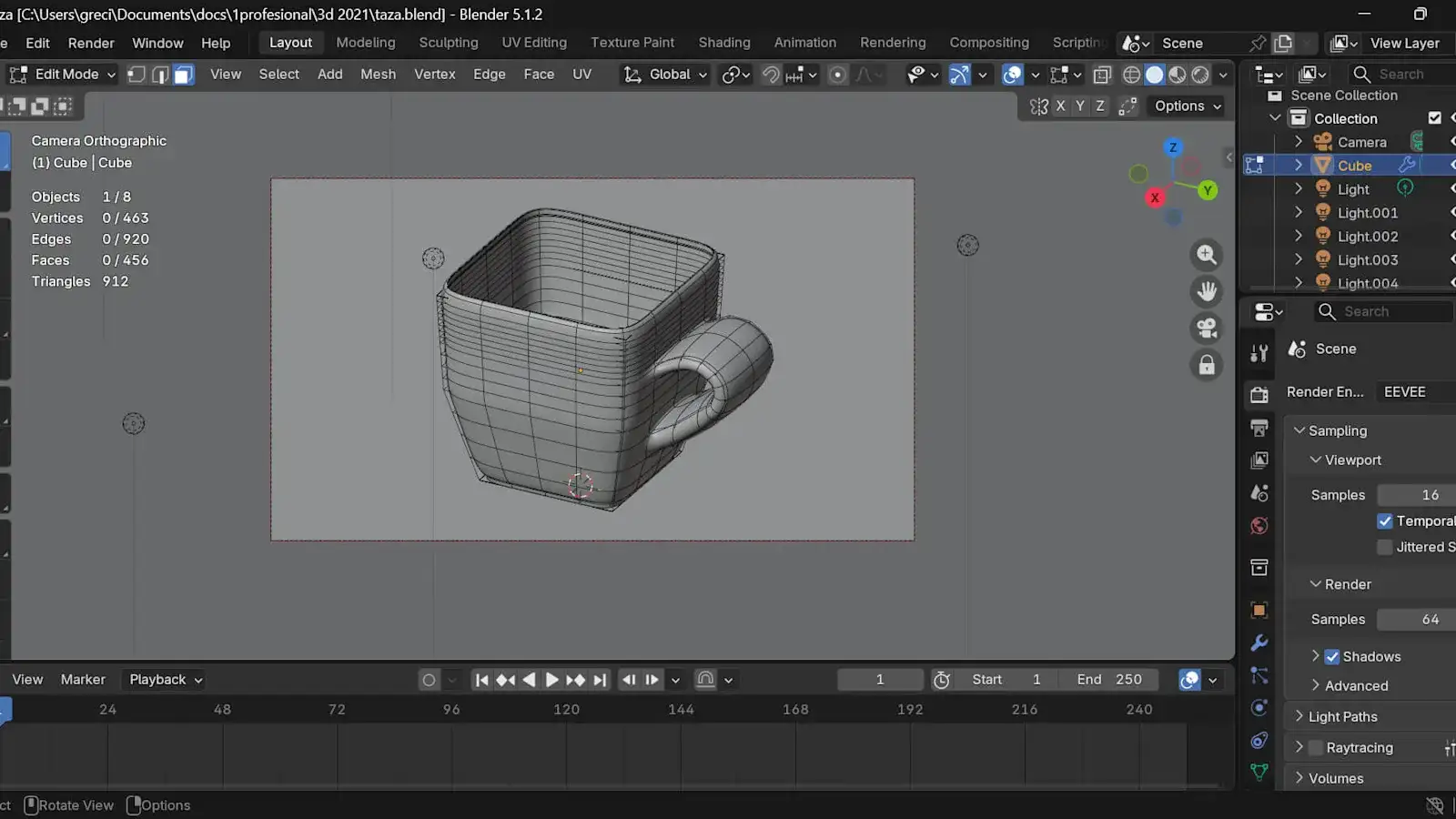Open the Global transform orientation dropdown
This screenshot has height=819, width=1456.
[665, 75]
